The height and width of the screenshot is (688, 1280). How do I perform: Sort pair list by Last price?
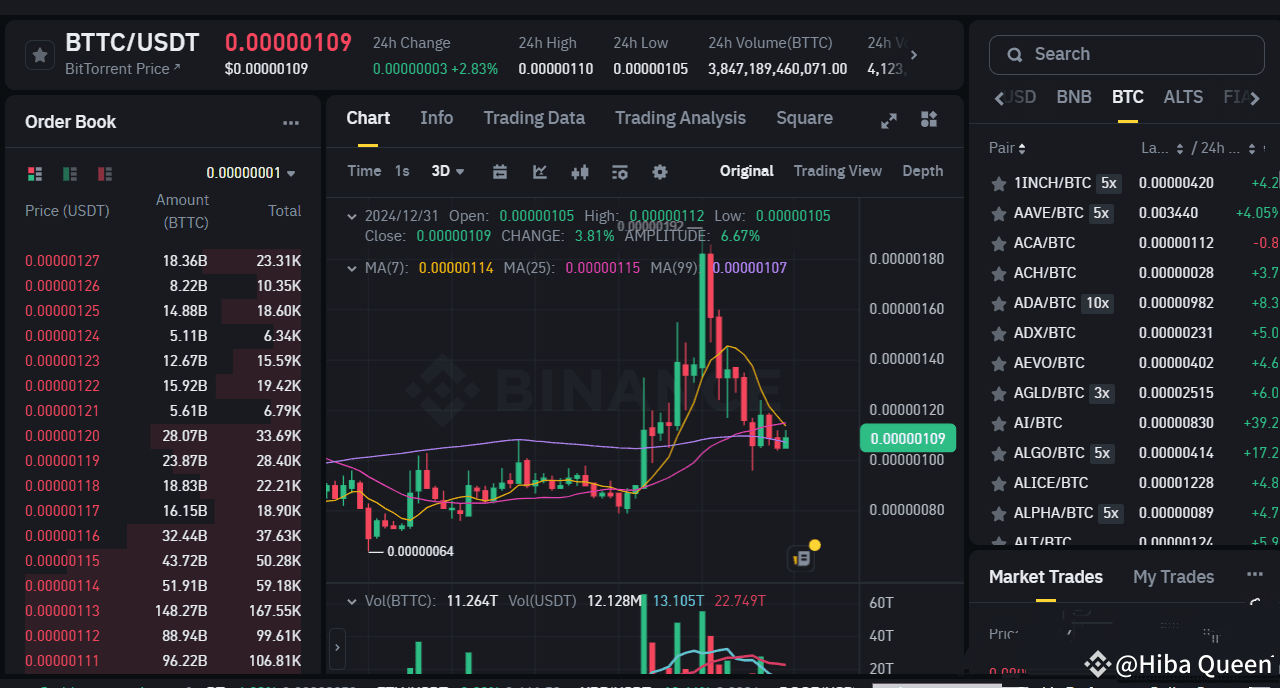click(x=1162, y=148)
